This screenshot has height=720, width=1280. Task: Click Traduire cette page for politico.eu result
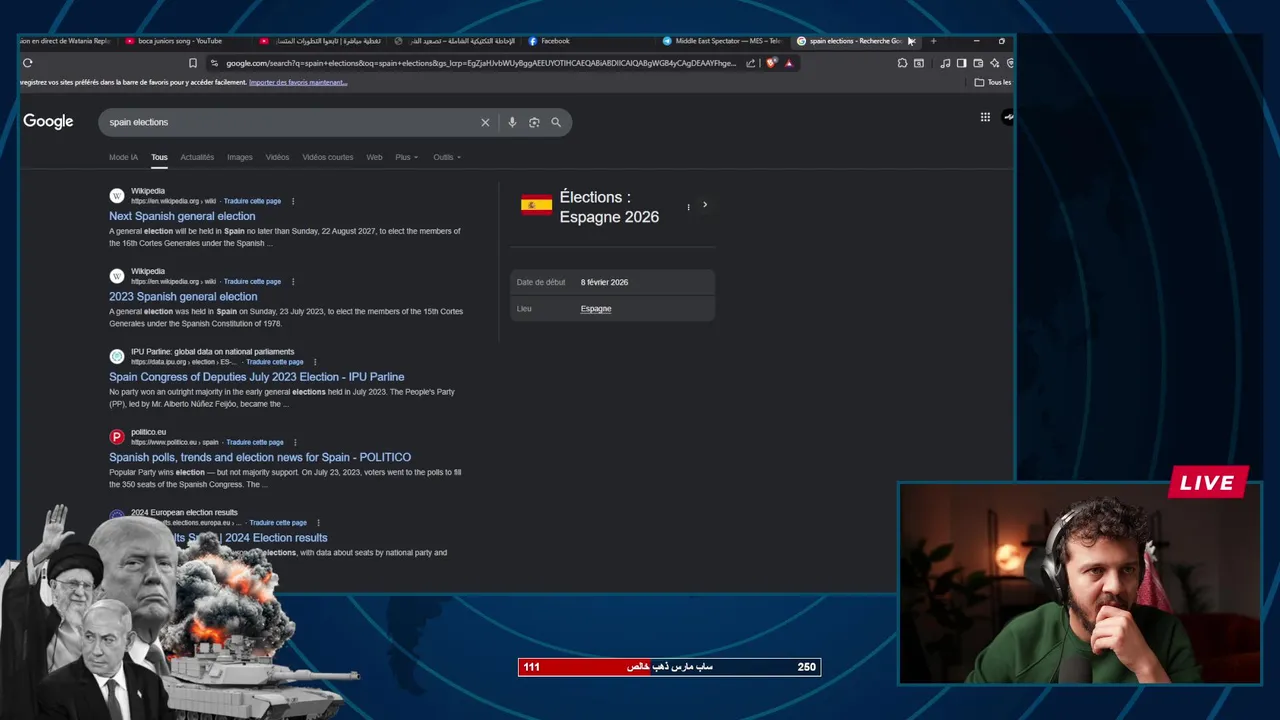click(x=255, y=442)
